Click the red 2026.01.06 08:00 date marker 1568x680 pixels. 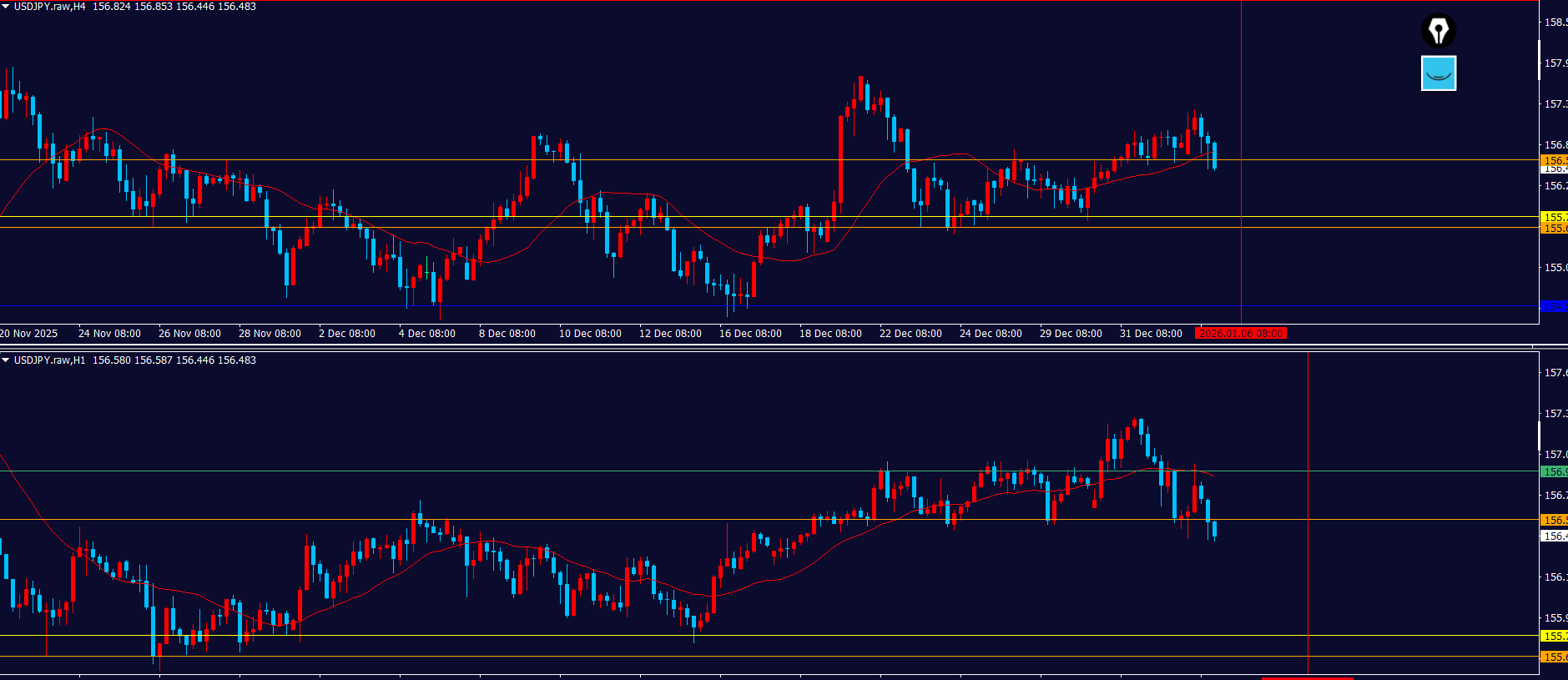pyautogui.click(x=1240, y=334)
